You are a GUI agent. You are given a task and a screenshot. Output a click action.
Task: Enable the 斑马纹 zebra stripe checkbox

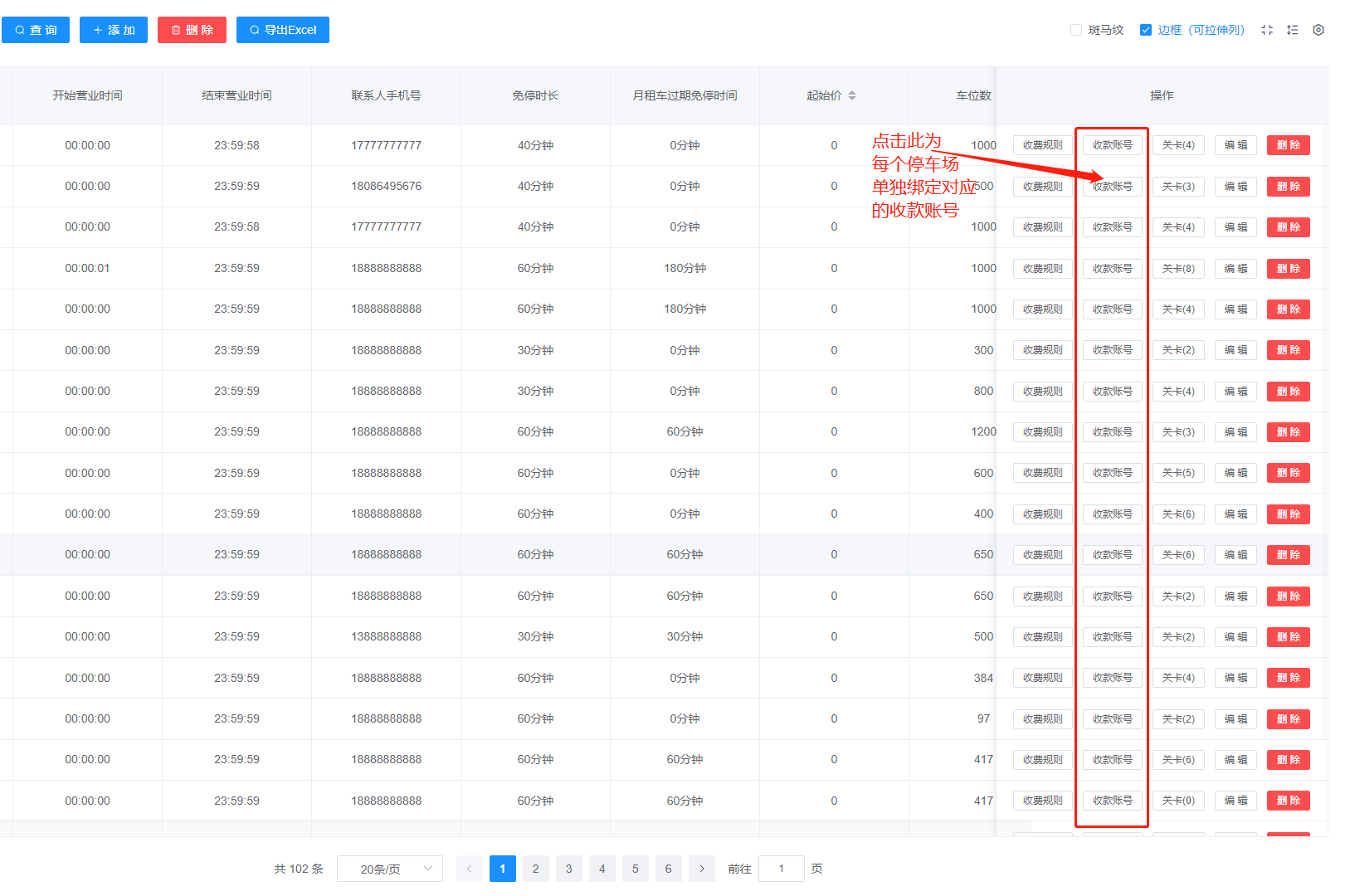[1076, 30]
